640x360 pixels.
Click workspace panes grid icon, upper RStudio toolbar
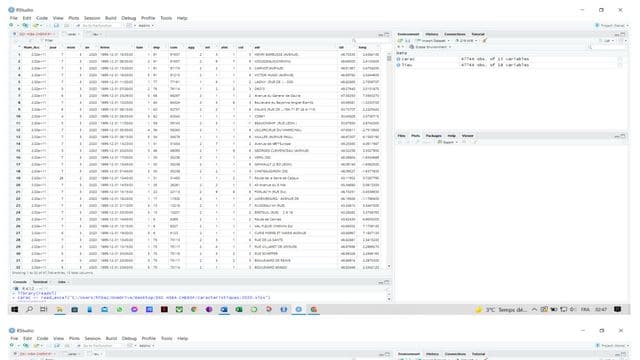pos(129,25)
